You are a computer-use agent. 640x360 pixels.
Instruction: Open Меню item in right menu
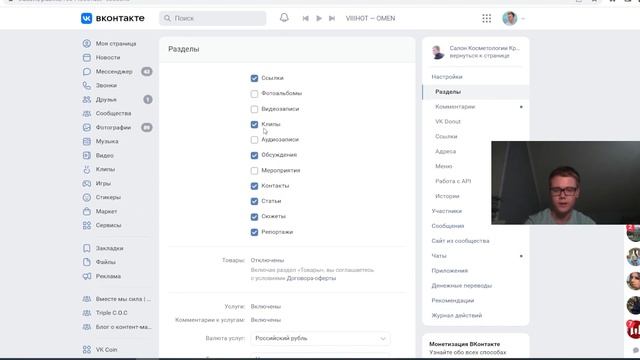[x=444, y=166]
